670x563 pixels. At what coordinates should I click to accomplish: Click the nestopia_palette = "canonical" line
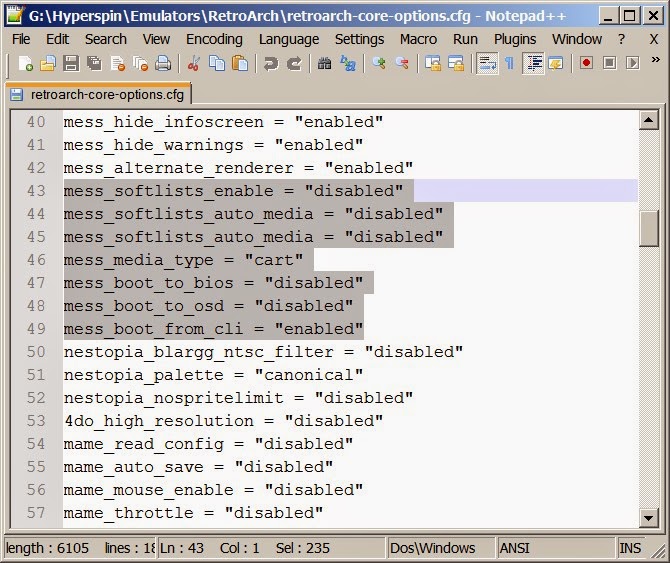click(x=213, y=375)
